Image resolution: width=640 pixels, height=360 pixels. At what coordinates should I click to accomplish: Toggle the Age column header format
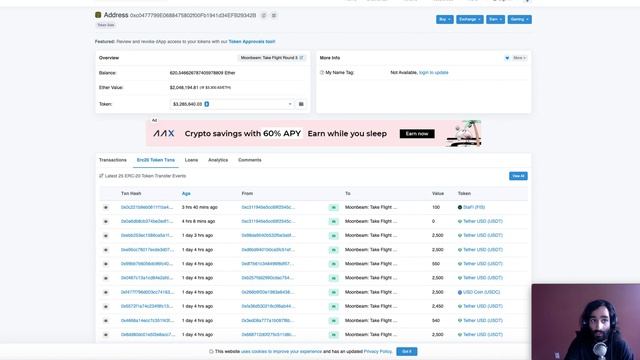(186, 193)
